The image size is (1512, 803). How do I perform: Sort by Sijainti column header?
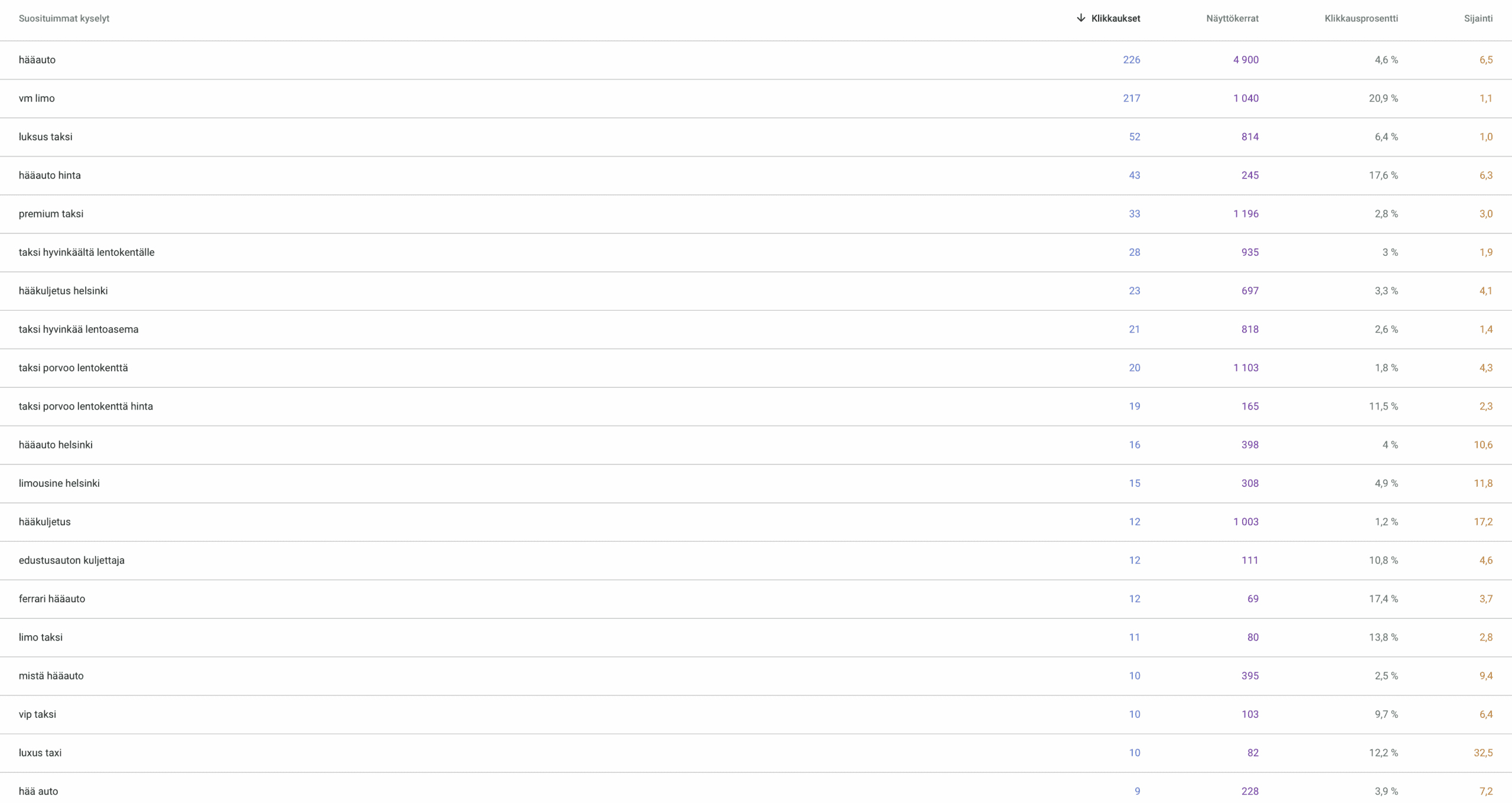pos(1478,18)
